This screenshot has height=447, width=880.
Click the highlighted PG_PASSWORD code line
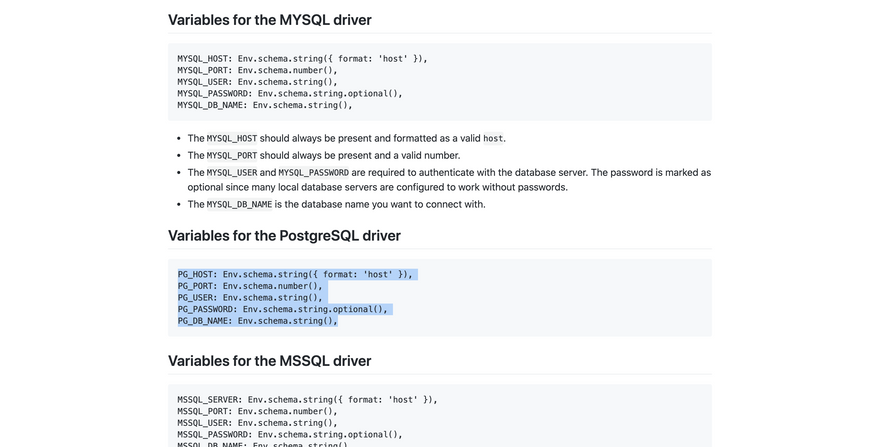pyautogui.click(x=282, y=310)
